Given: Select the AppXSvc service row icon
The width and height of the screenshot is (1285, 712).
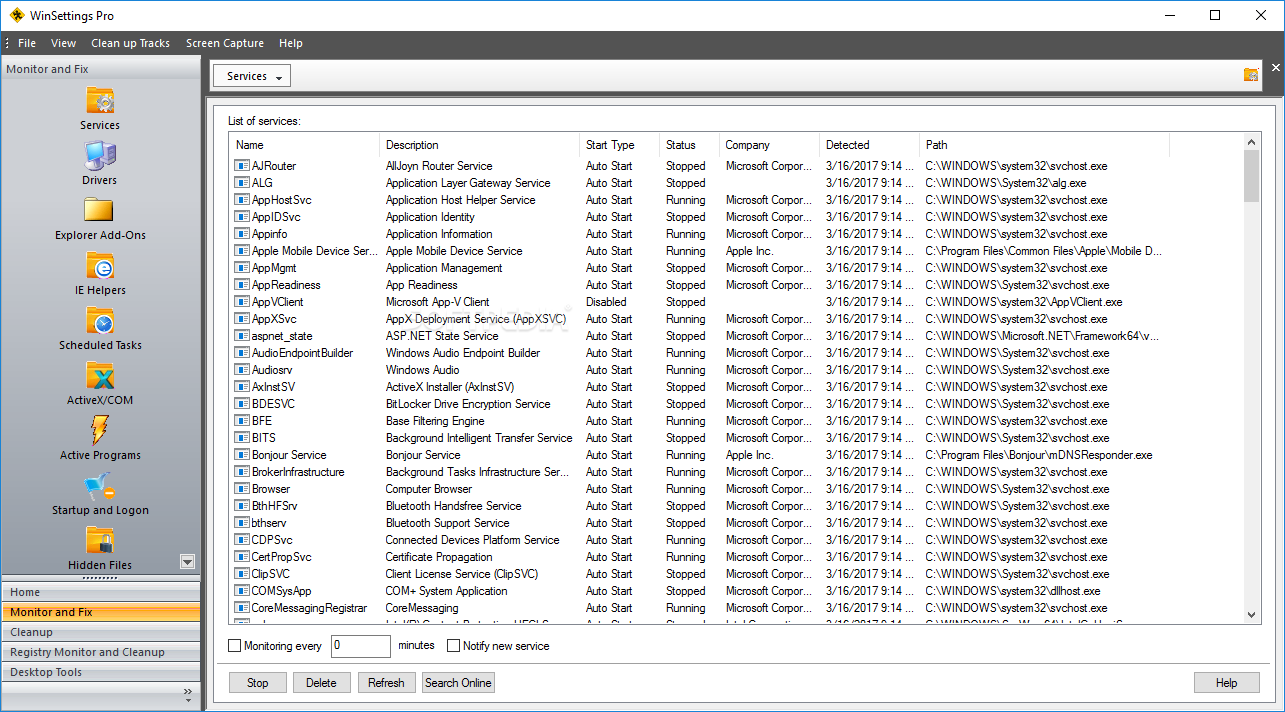Looking at the screenshot, I should tap(242, 319).
